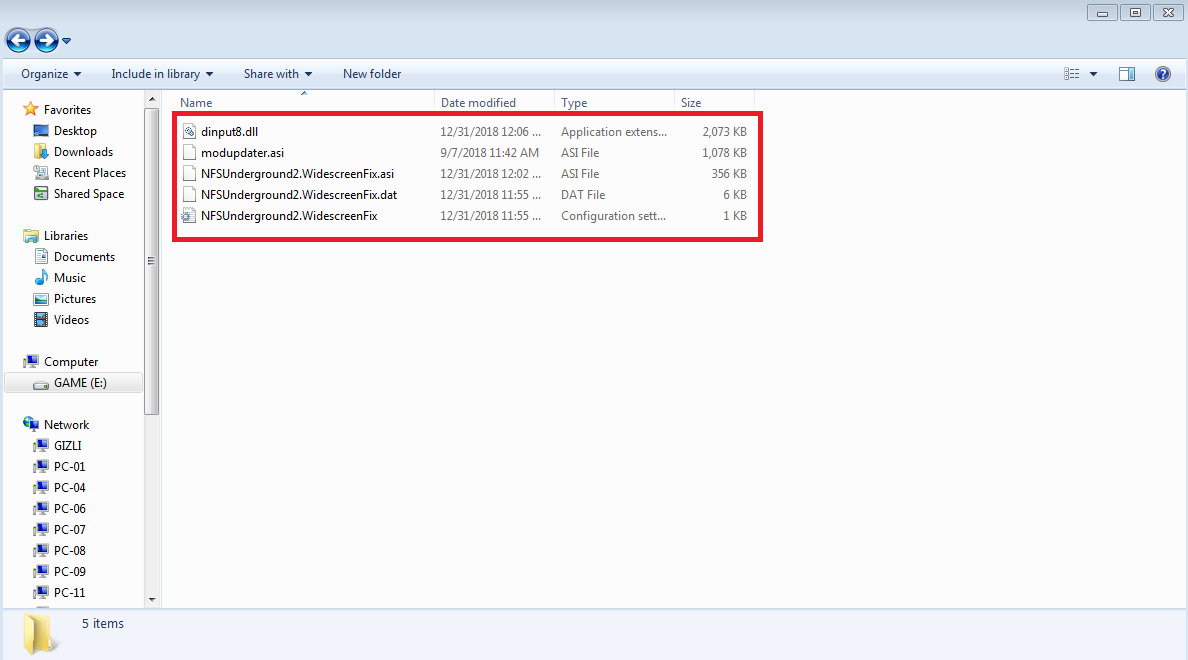Select the GAME (E:) drive
This screenshot has width=1188, height=660.
(x=73, y=383)
